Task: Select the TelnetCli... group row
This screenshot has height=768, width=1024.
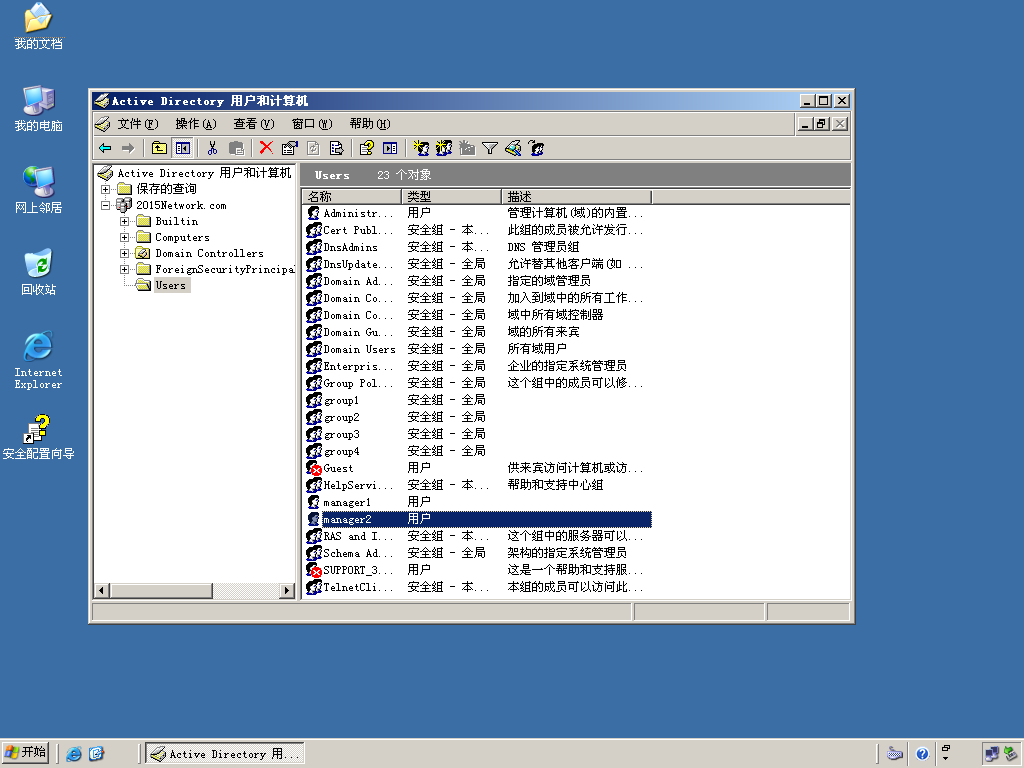Action: (x=478, y=586)
